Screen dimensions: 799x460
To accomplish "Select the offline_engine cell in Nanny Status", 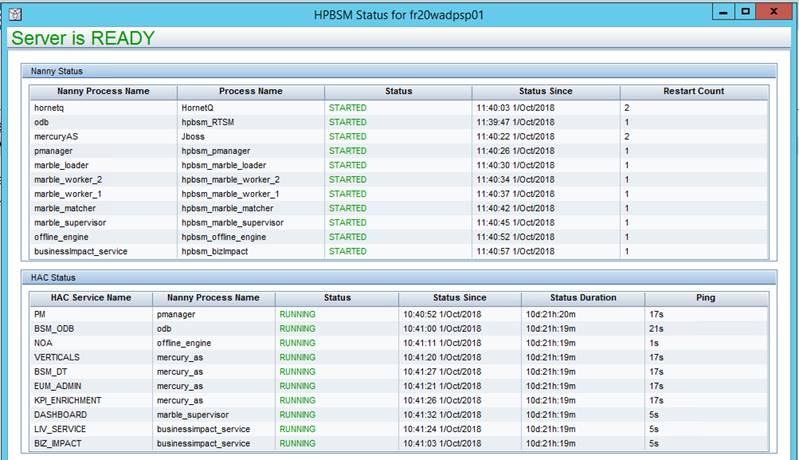I will tap(103, 237).
